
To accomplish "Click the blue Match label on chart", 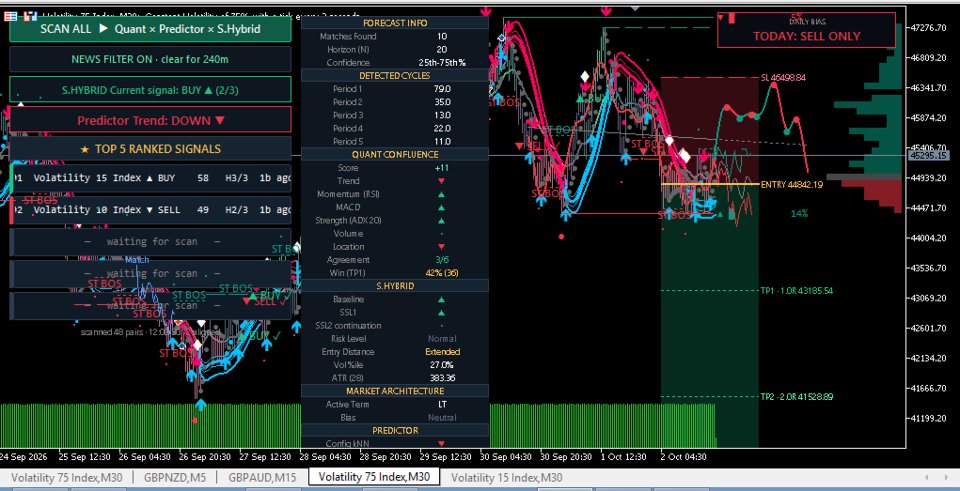I will (x=137, y=260).
